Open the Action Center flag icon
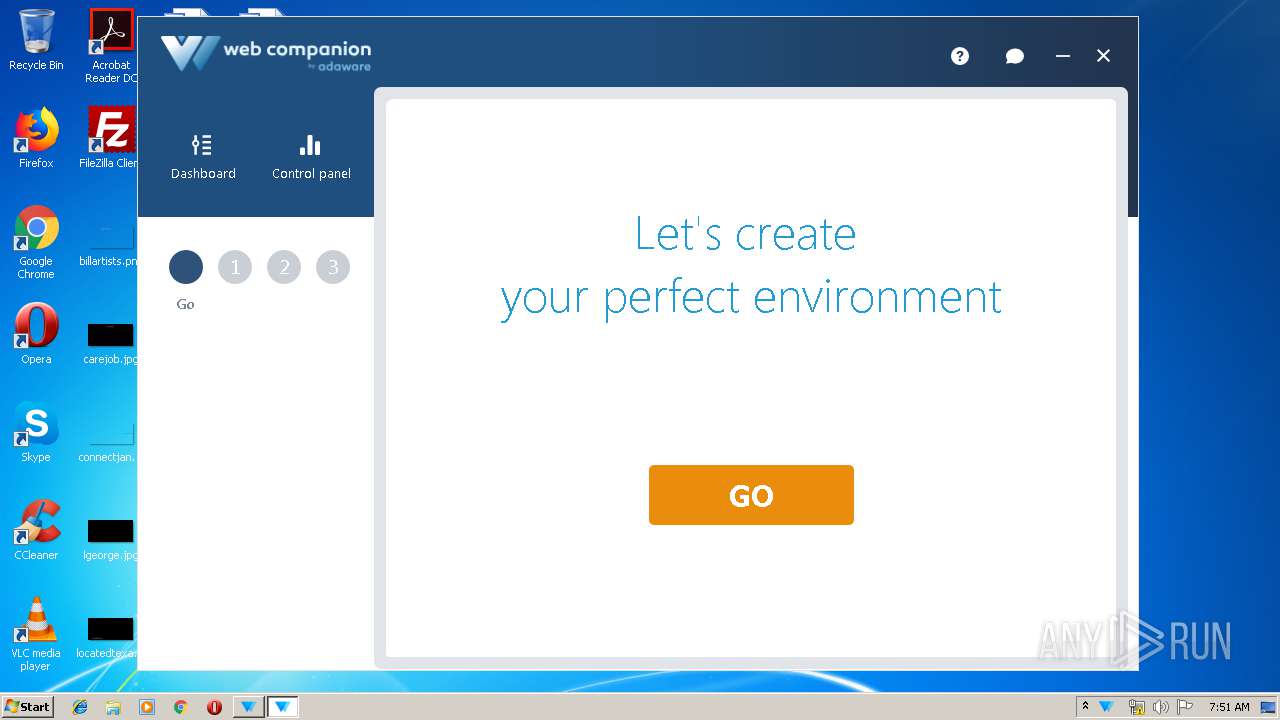1280x720 pixels. point(1184,707)
